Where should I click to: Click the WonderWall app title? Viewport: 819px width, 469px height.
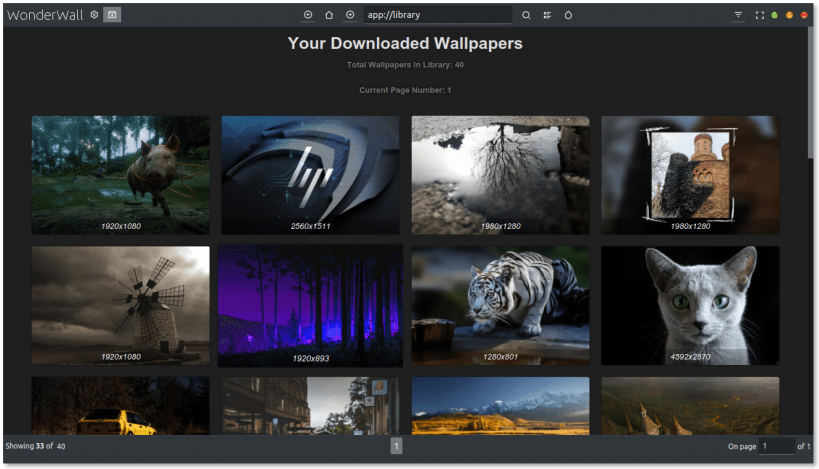click(45, 15)
